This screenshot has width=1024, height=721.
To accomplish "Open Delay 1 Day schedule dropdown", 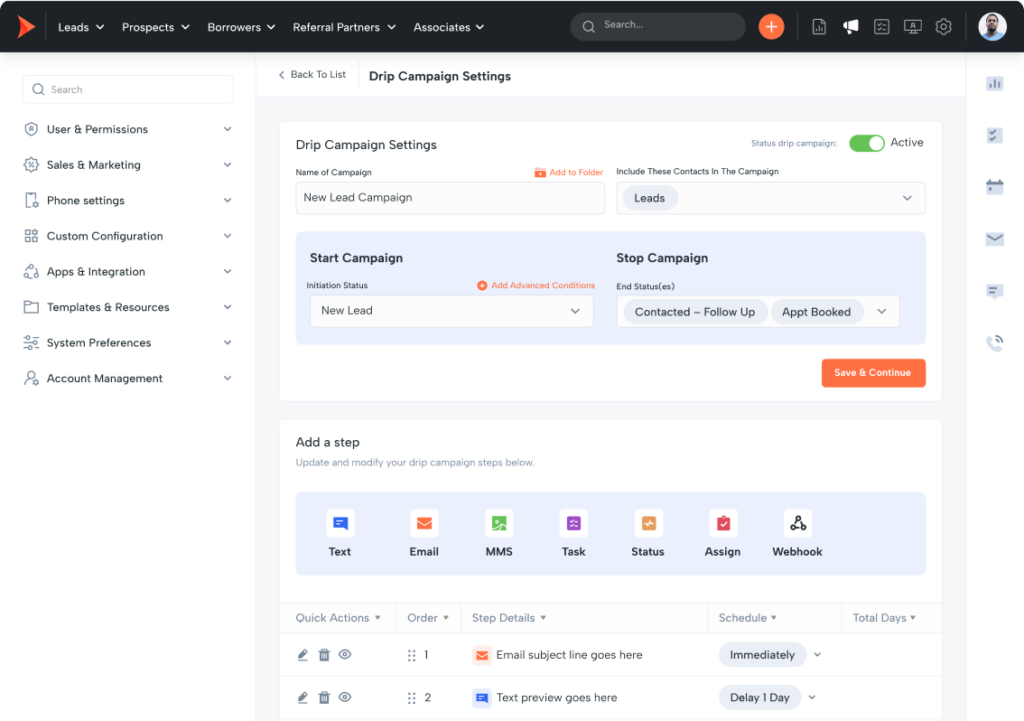I will point(812,697).
